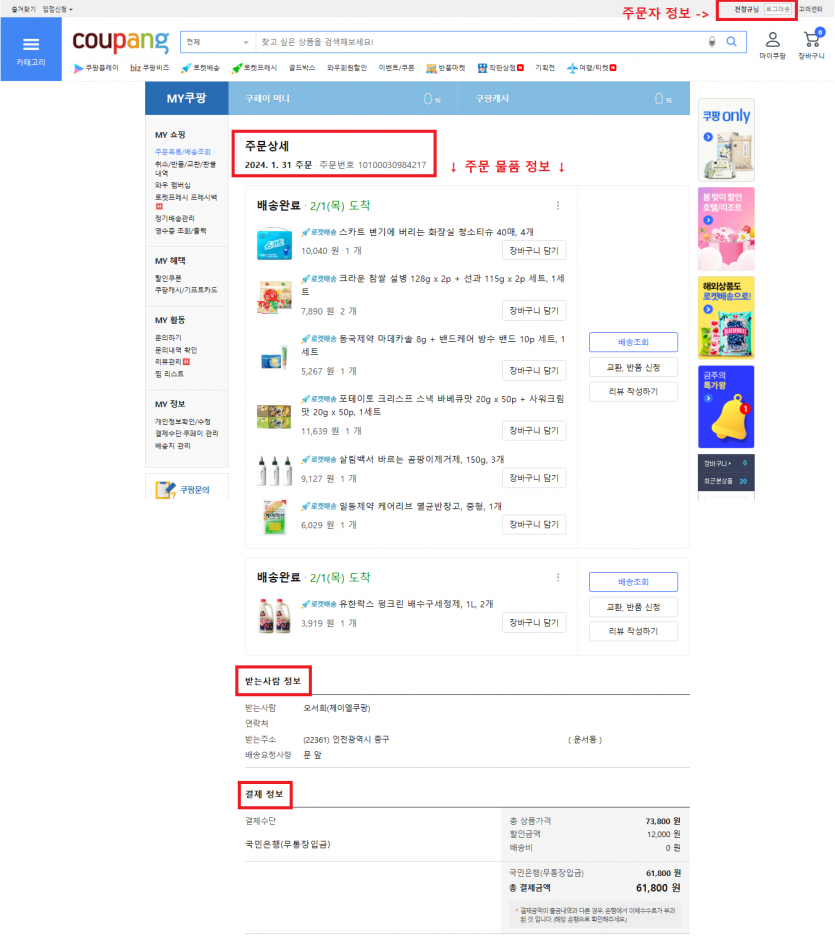The width and height of the screenshot is (835, 944).
Task: Click 배송조회 button for the first delivery
Action: pyautogui.click(x=633, y=342)
